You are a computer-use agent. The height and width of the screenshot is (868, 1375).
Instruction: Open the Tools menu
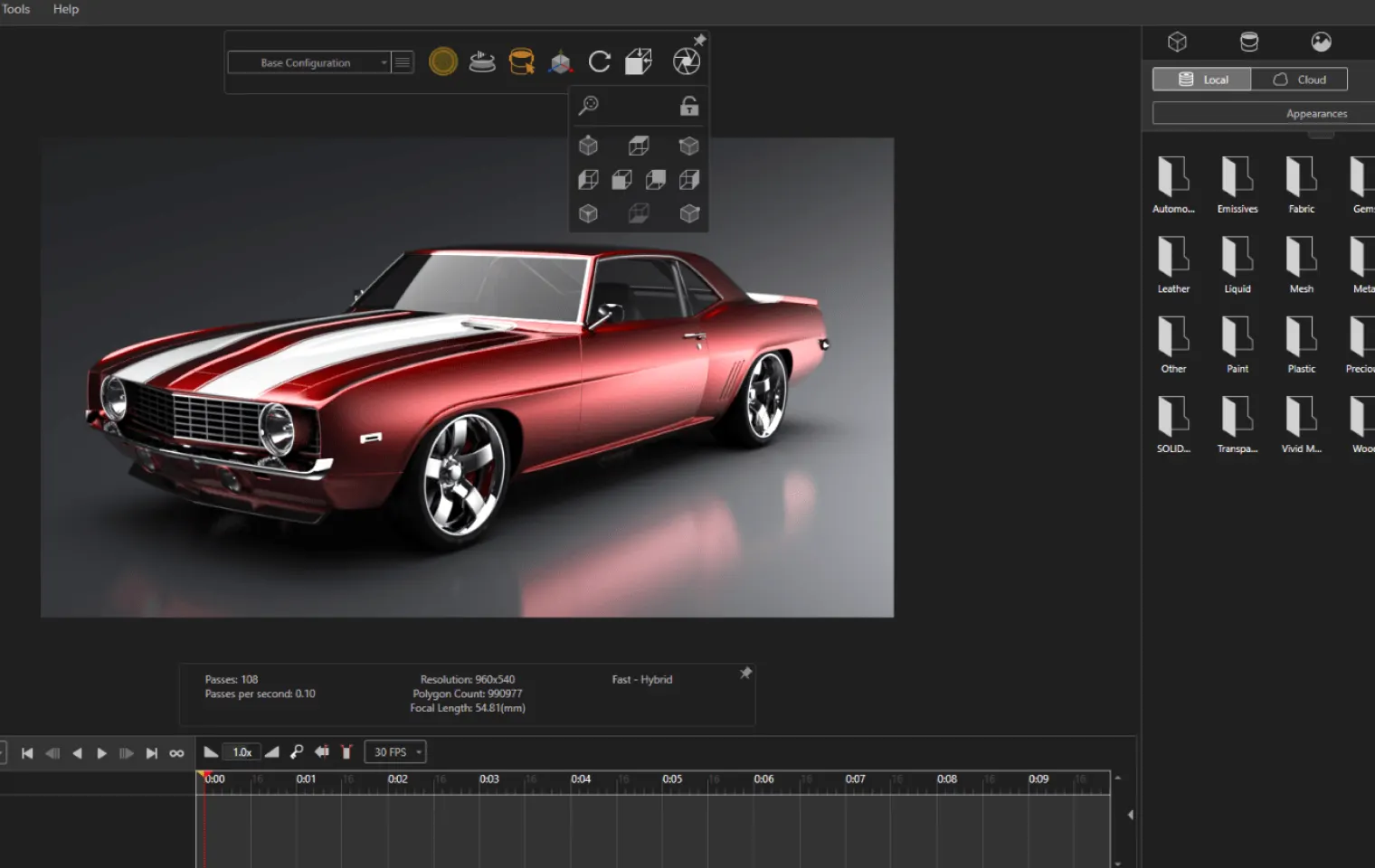tap(15, 9)
